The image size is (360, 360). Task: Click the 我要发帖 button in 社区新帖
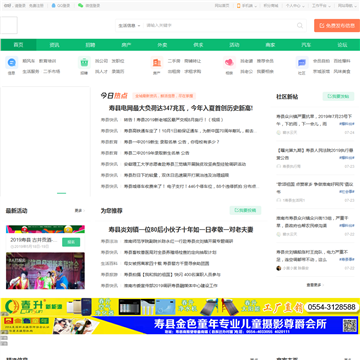tap(338, 96)
